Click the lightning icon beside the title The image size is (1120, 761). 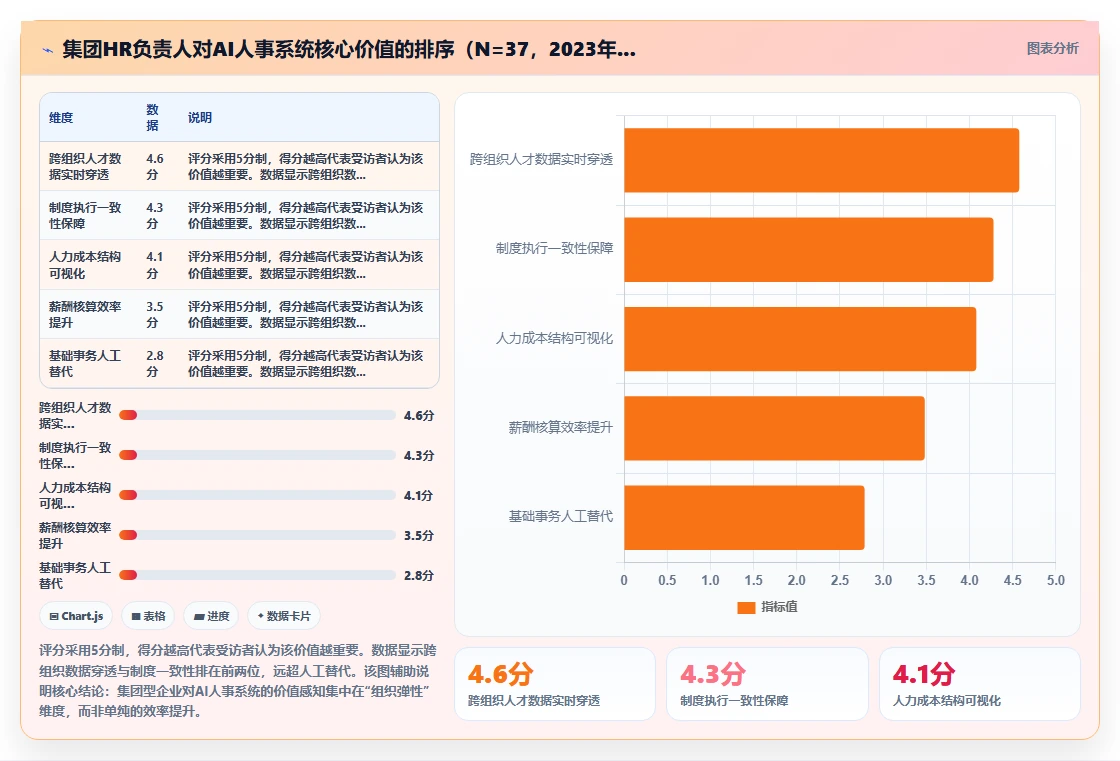click(48, 50)
